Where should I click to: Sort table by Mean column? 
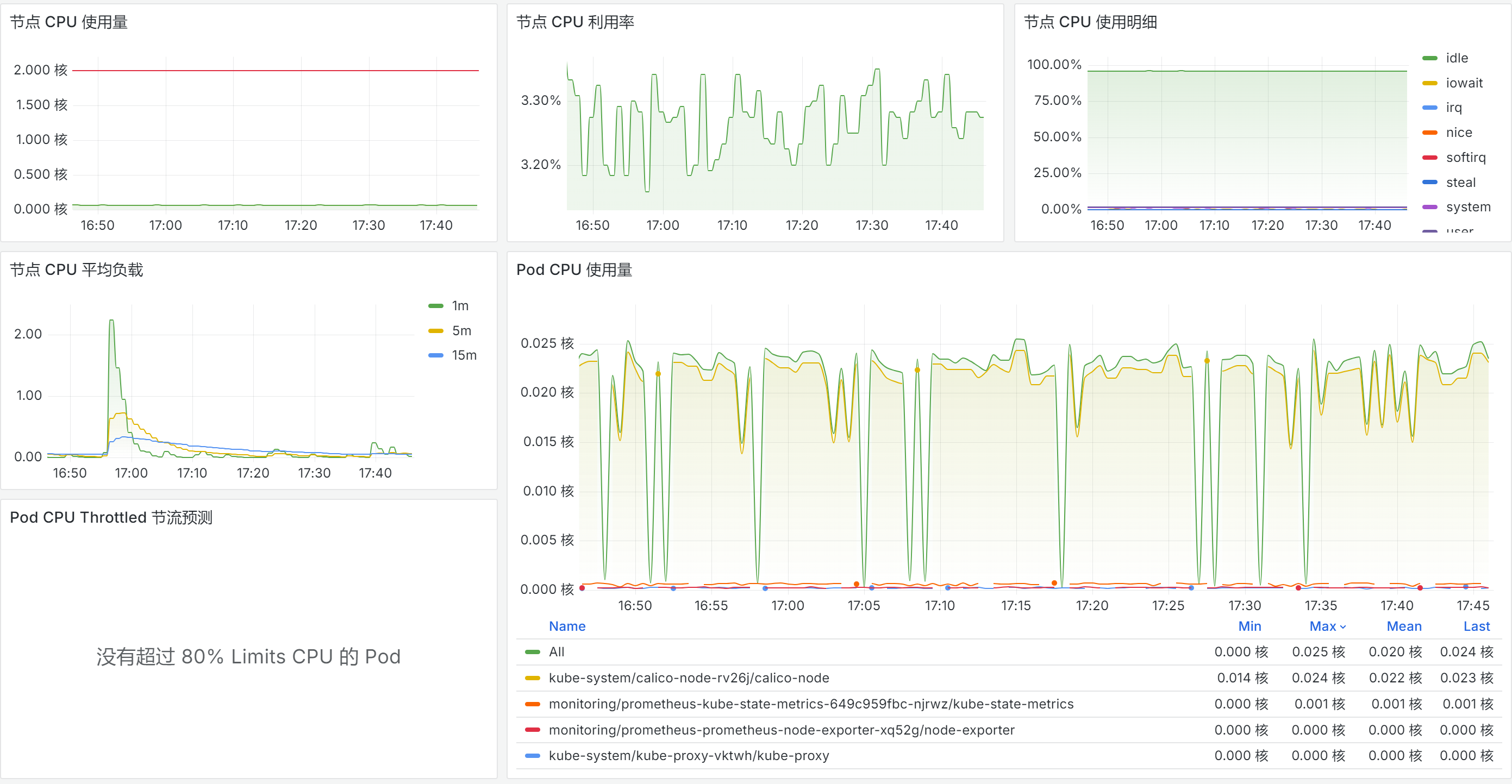(x=1403, y=626)
